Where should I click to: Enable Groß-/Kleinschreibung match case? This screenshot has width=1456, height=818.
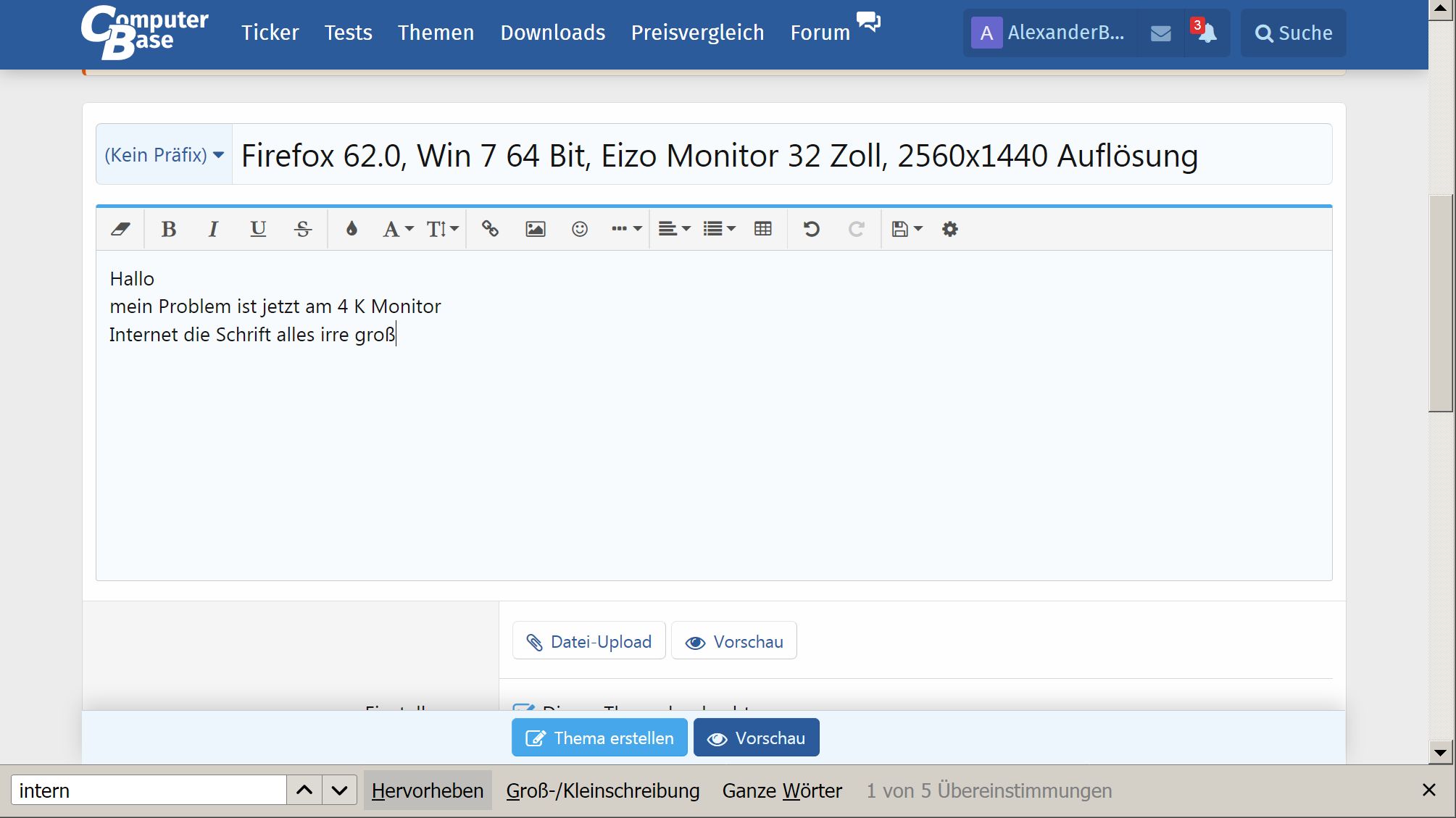602,790
